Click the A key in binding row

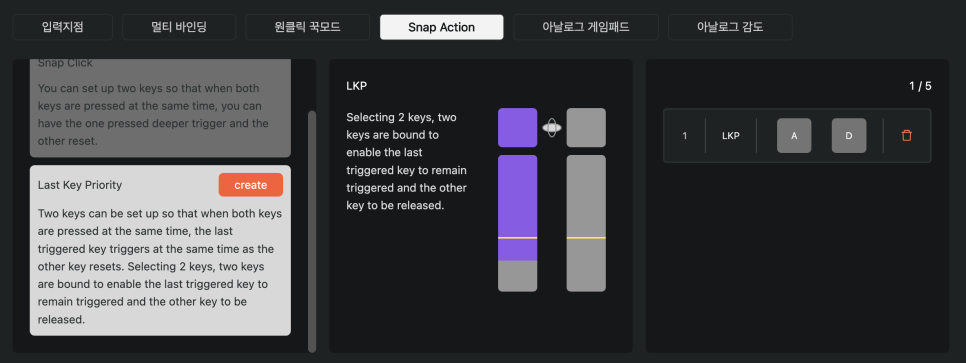pyautogui.click(x=794, y=136)
